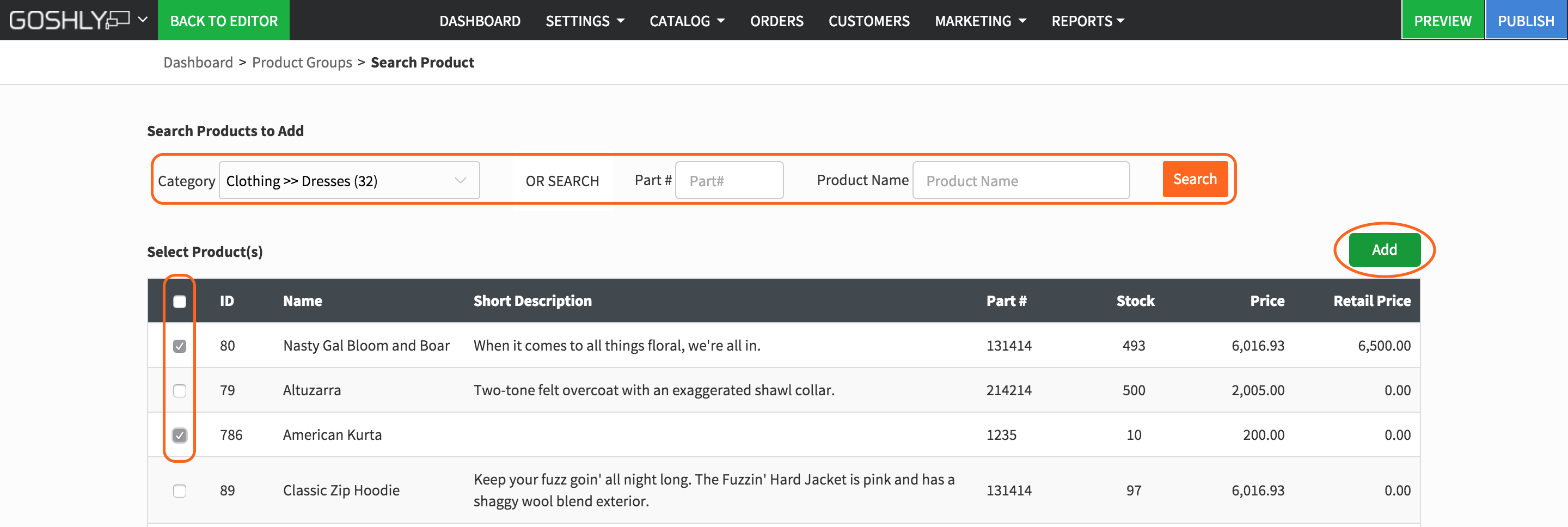Click Back to Editor button
This screenshot has width=1568, height=527.
tap(223, 21)
